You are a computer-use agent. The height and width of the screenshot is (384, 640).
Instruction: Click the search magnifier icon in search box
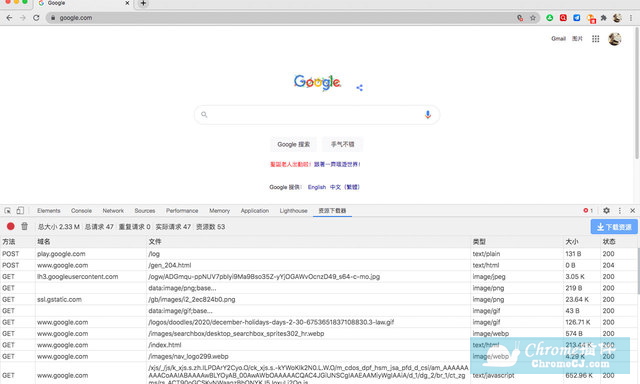pos(204,115)
